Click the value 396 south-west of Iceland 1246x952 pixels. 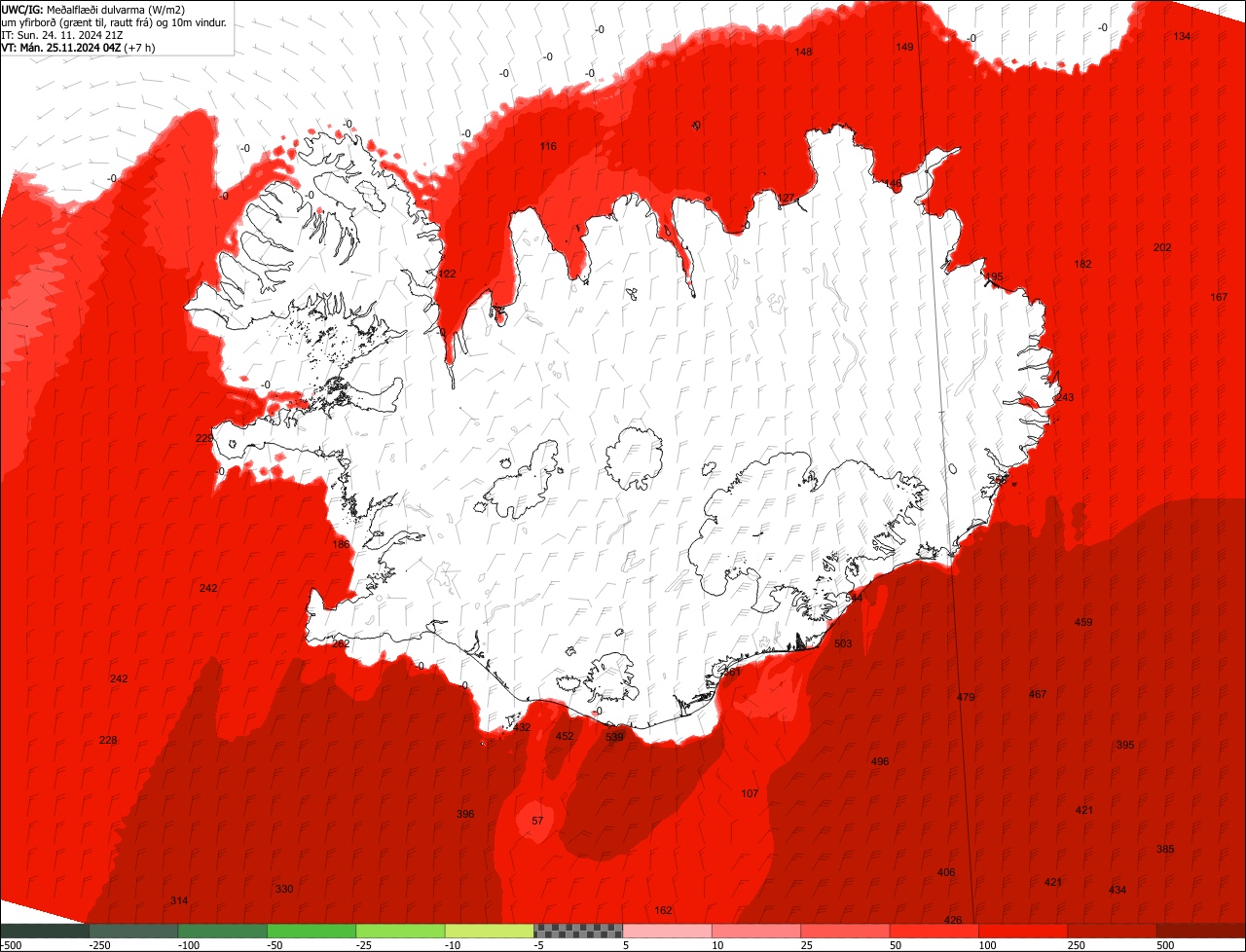(465, 814)
